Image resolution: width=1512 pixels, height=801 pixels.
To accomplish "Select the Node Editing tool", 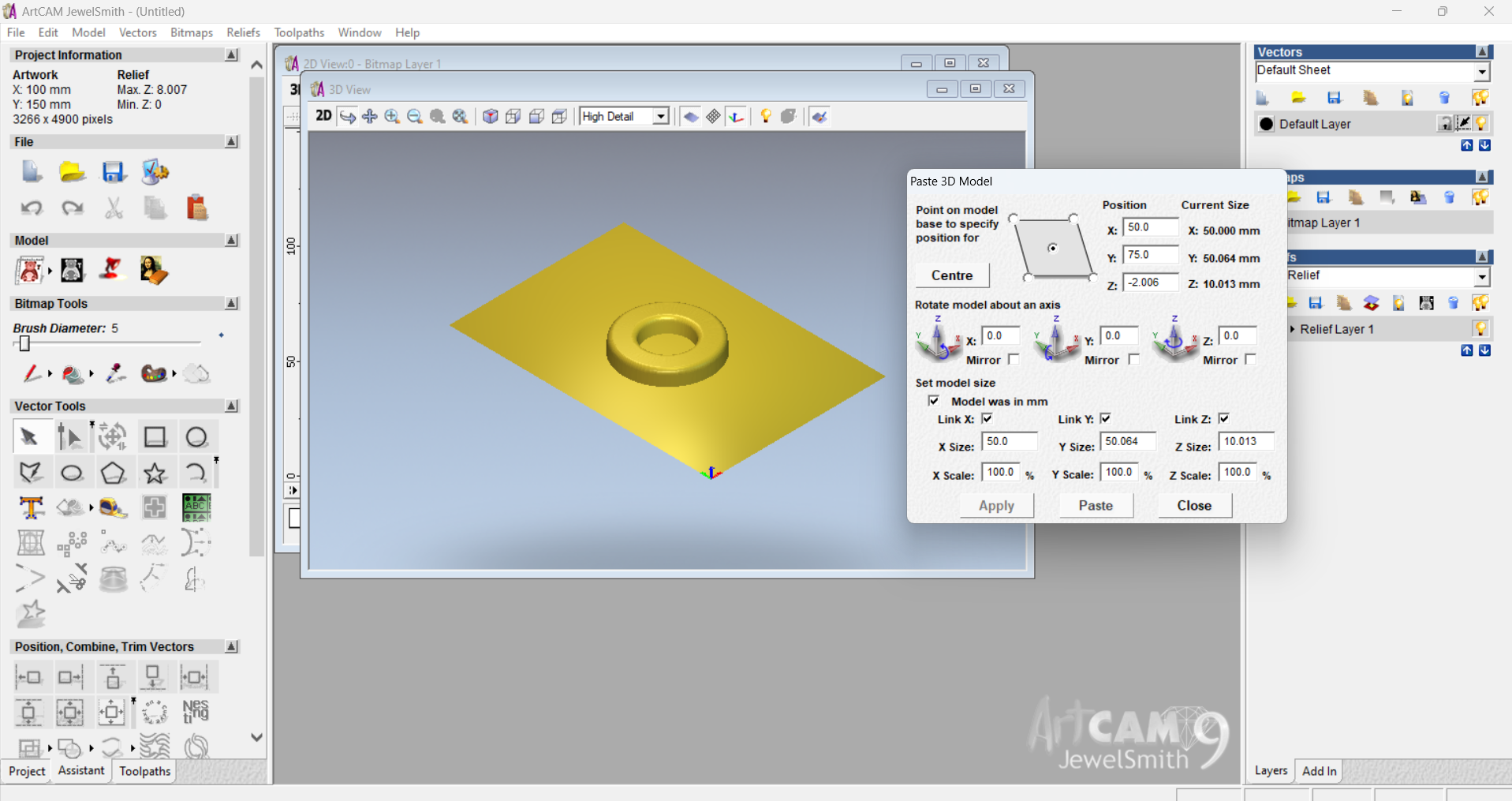I will pyautogui.click(x=70, y=436).
